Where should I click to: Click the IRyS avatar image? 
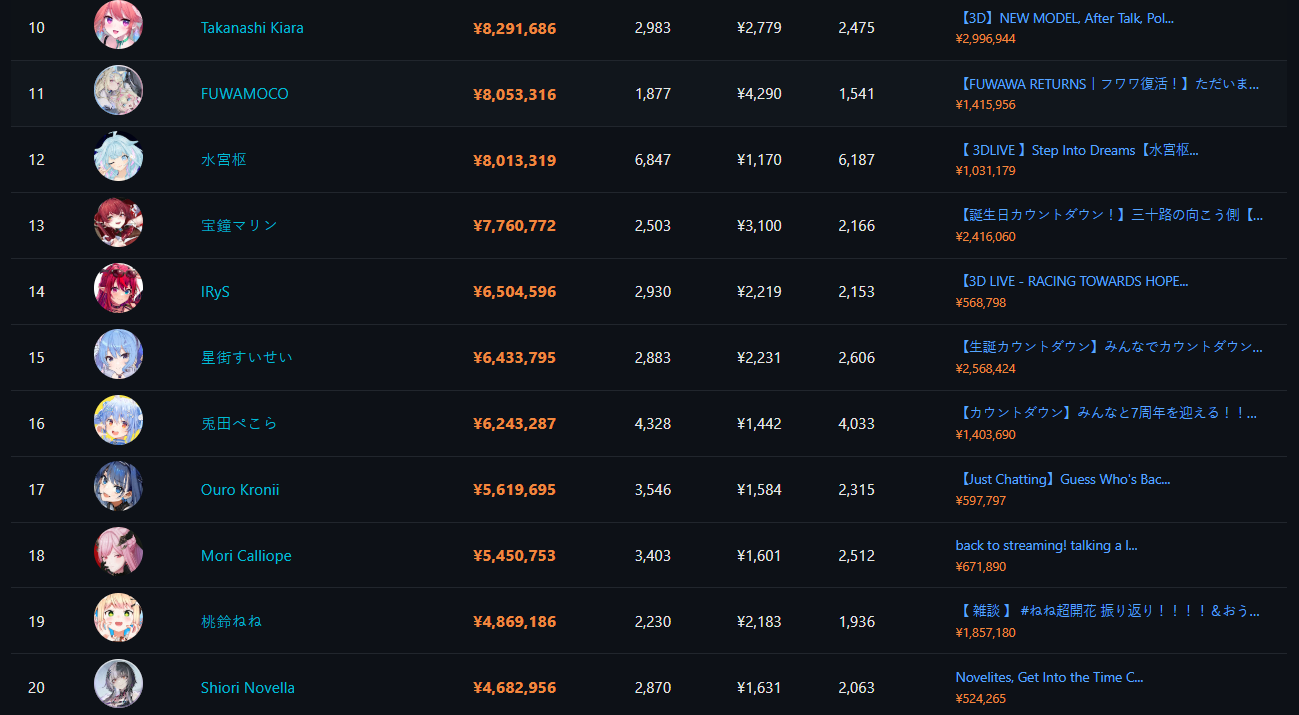tap(118, 289)
